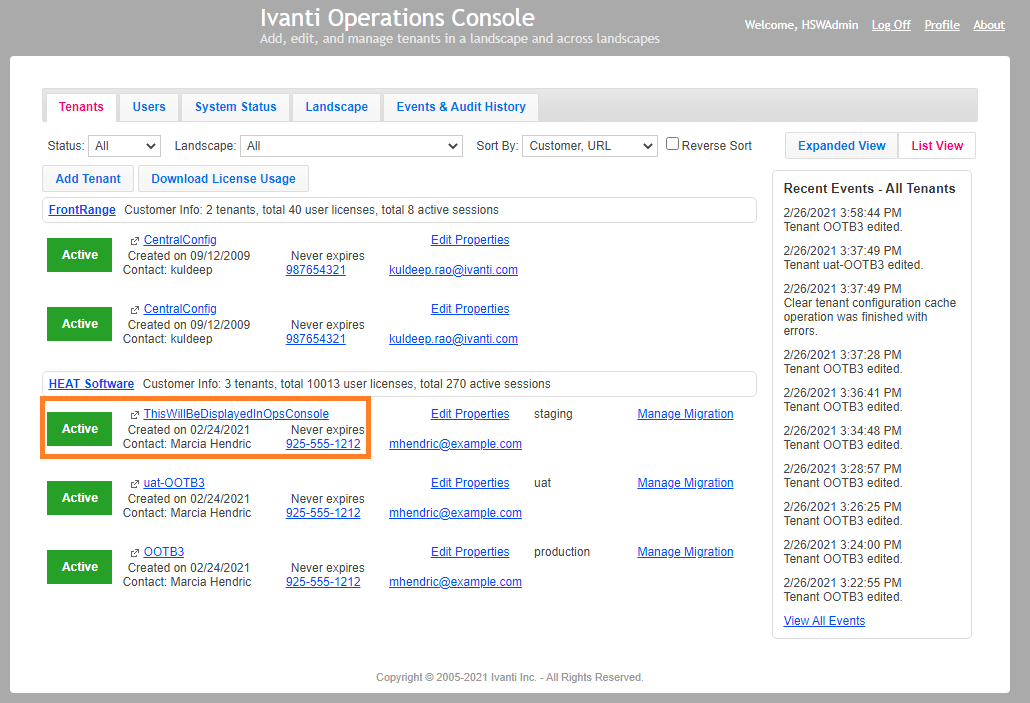The image size is (1030, 703).
Task: Open the Sort By dropdown
Action: 589,144
